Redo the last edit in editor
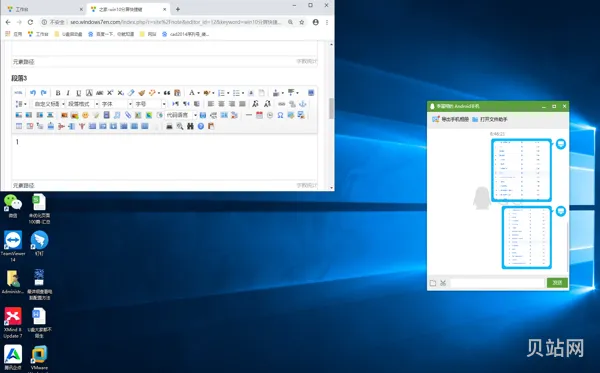Image resolution: width=600 pixels, height=373 pixels. [44, 93]
